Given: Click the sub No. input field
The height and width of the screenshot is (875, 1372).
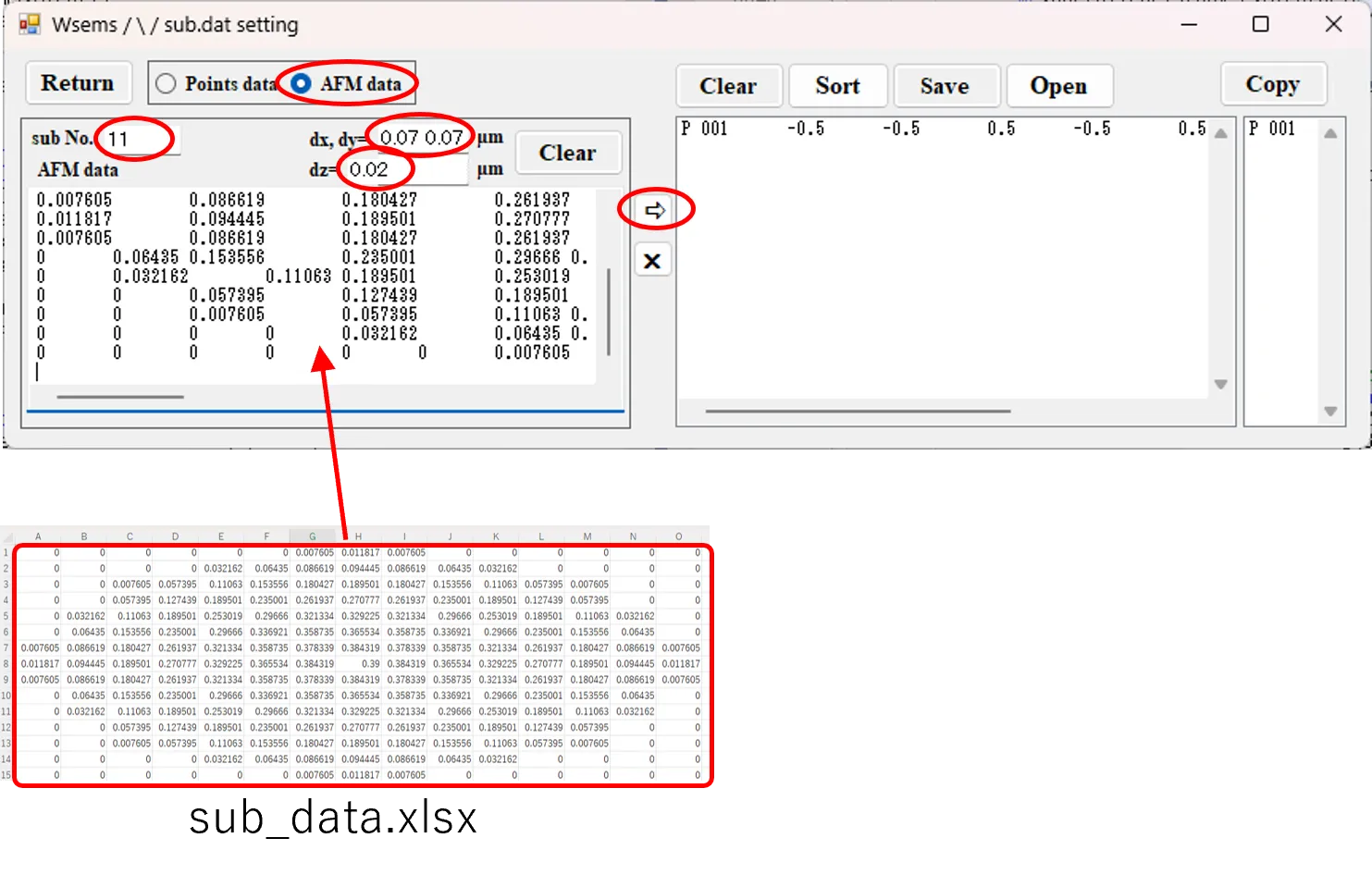Looking at the screenshot, I should tap(139, 139).
